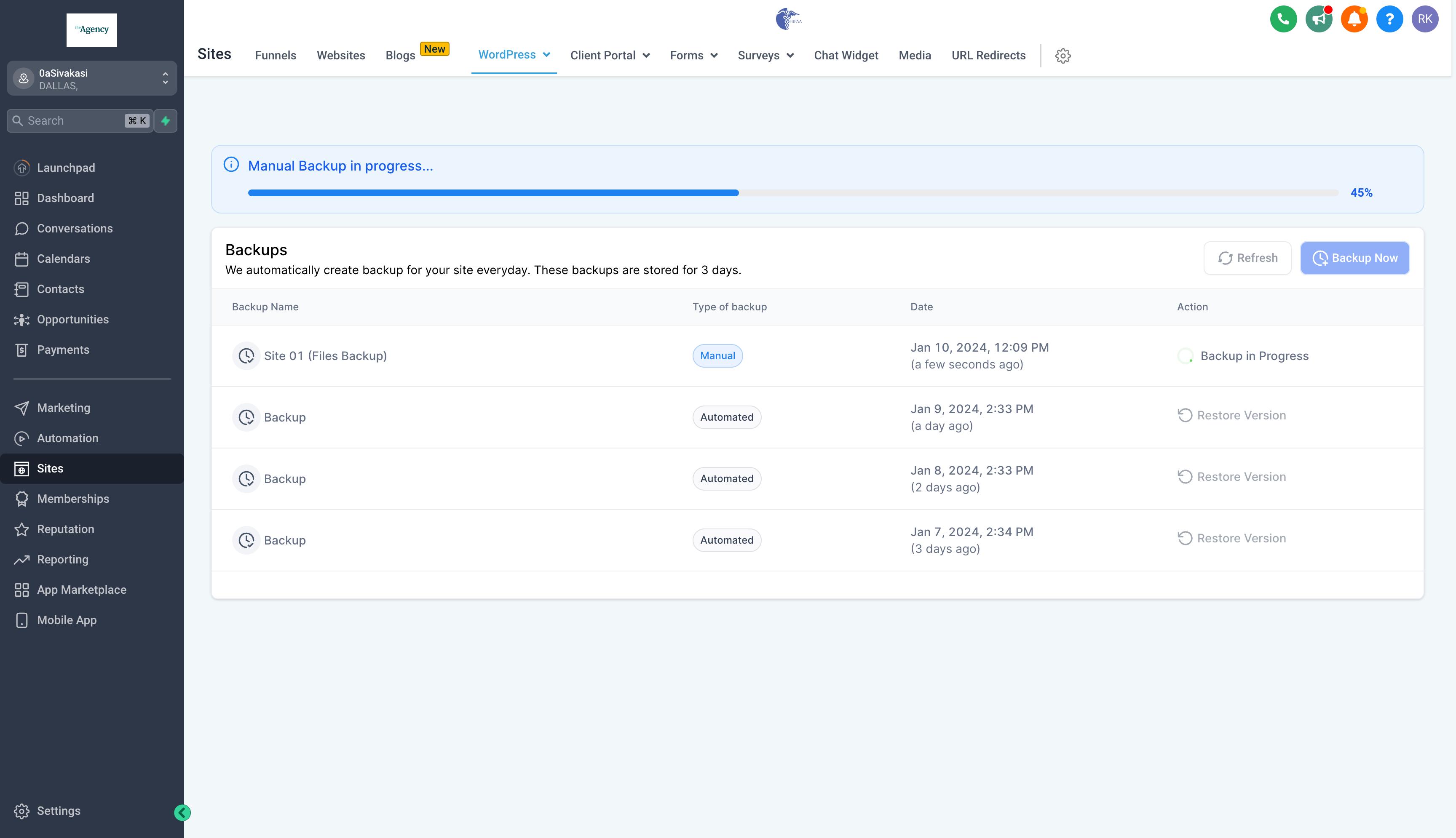Click the Settings gear icon top-right
This screenshot has width=1456, height=838.
pos(1063,55)
